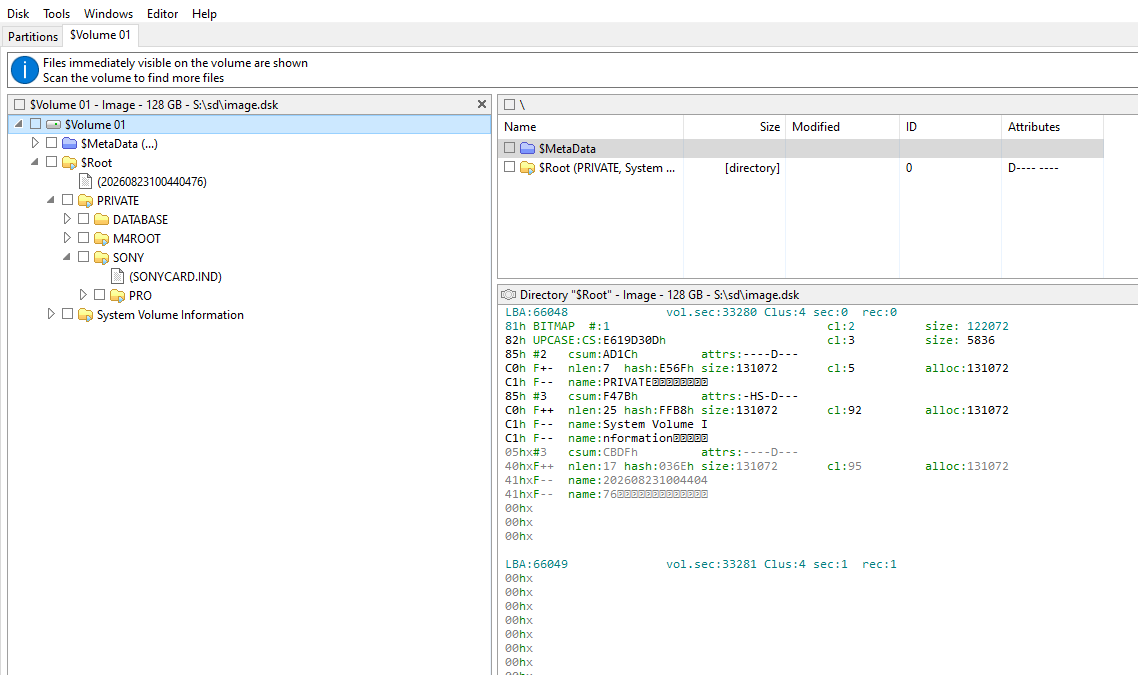Click the [directory] size cell of $Root
1138x675 pixels.
point(752,168)
